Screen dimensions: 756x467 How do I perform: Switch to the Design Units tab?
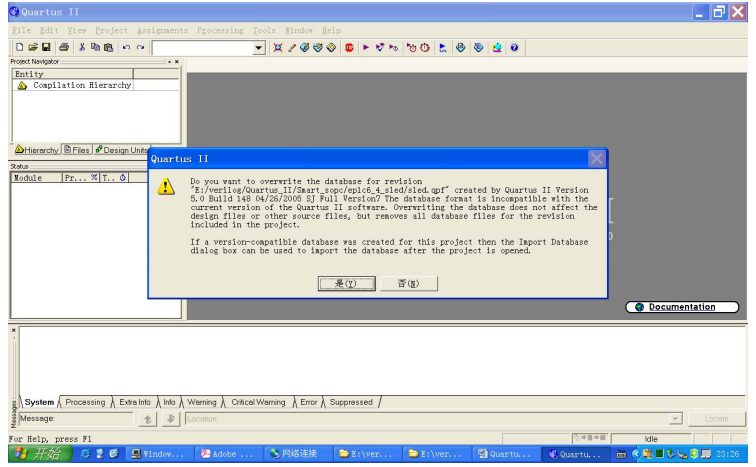tap(122, 150)
